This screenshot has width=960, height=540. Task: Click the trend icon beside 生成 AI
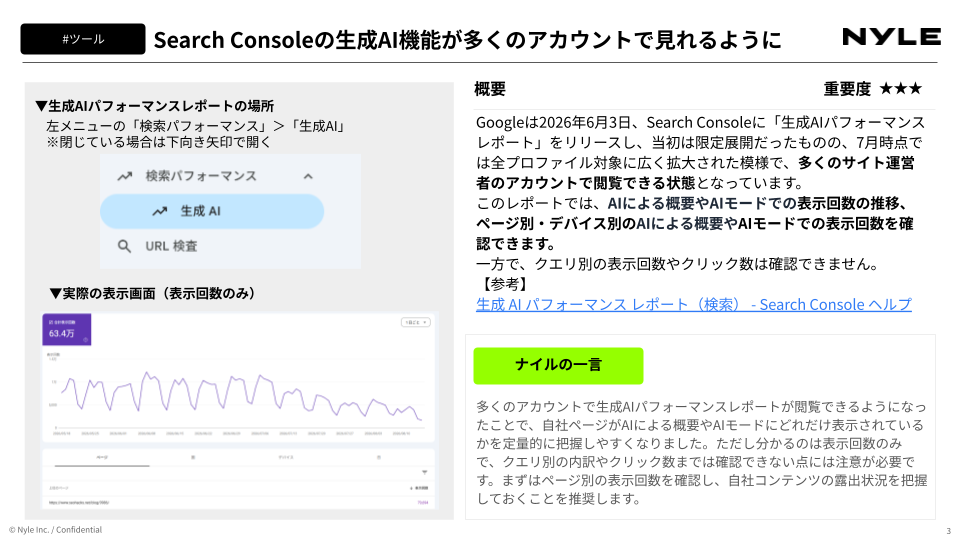[160, 211]
